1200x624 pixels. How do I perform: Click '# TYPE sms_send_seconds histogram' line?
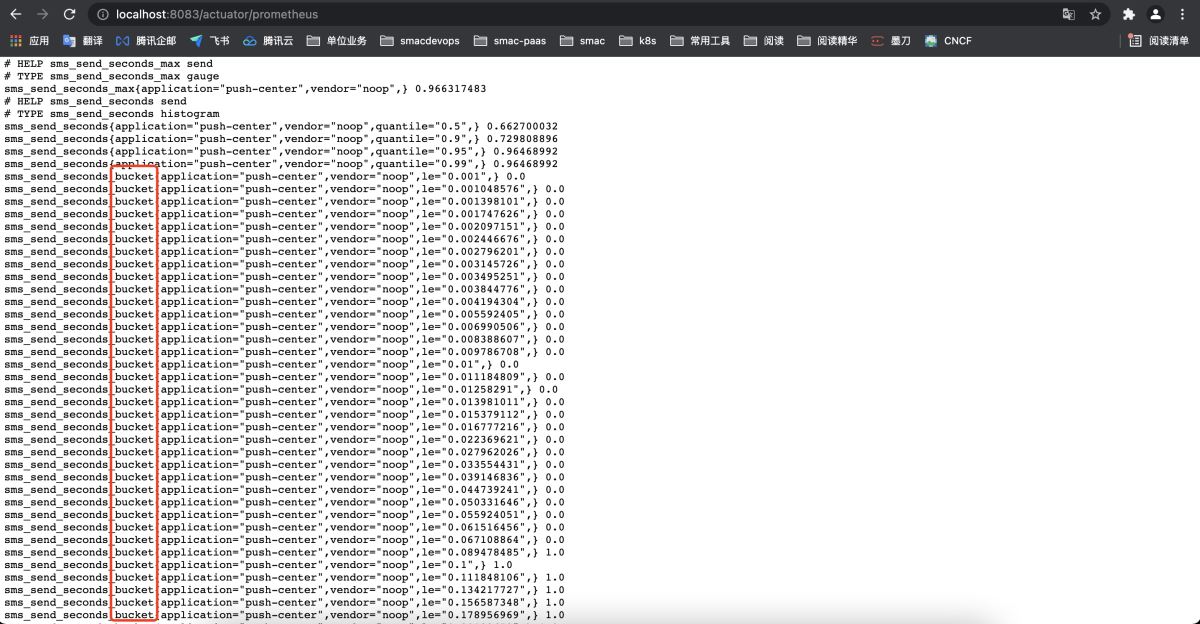click(111, 114)
